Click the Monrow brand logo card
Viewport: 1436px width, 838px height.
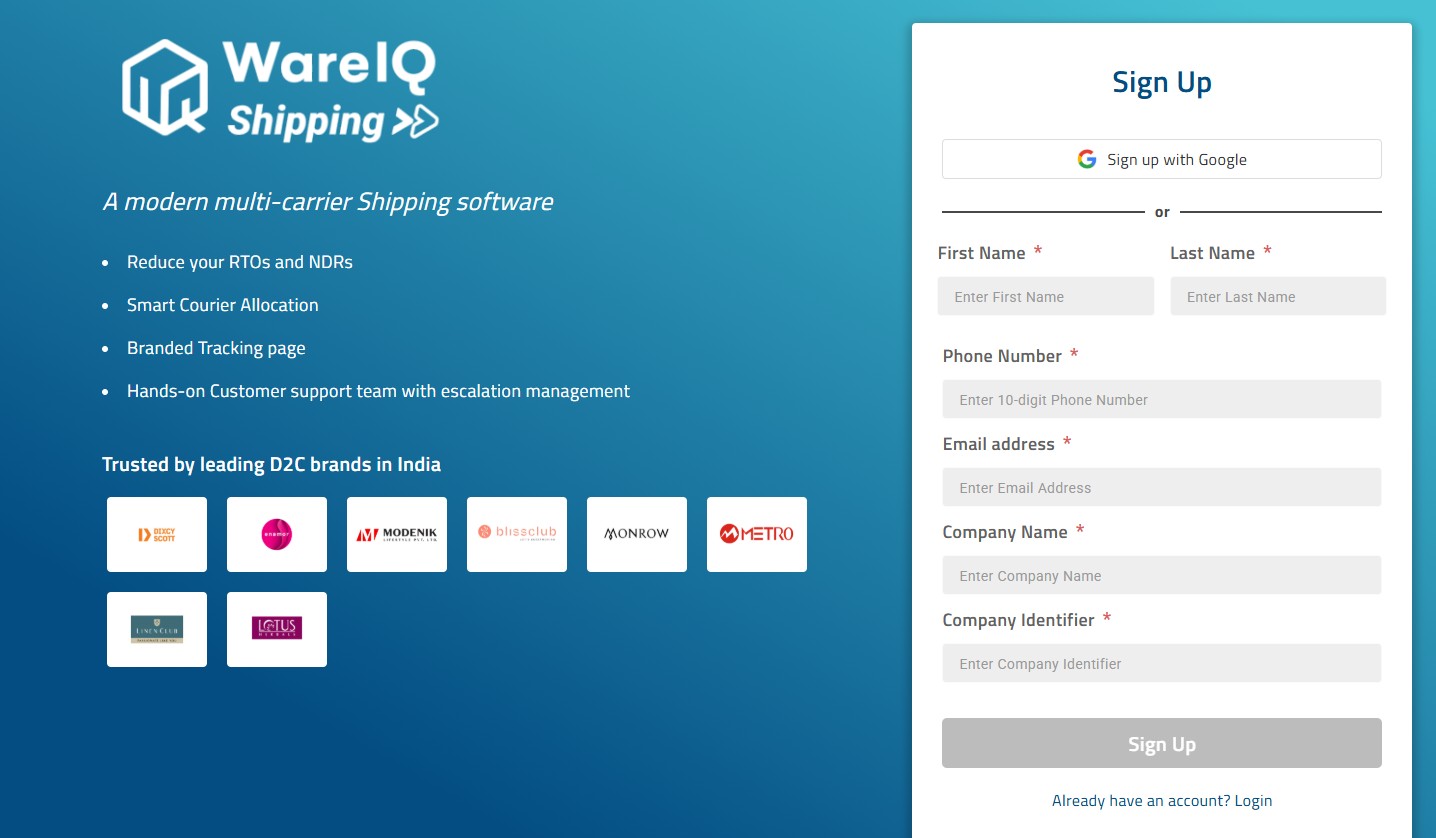[x=637, y=534]
